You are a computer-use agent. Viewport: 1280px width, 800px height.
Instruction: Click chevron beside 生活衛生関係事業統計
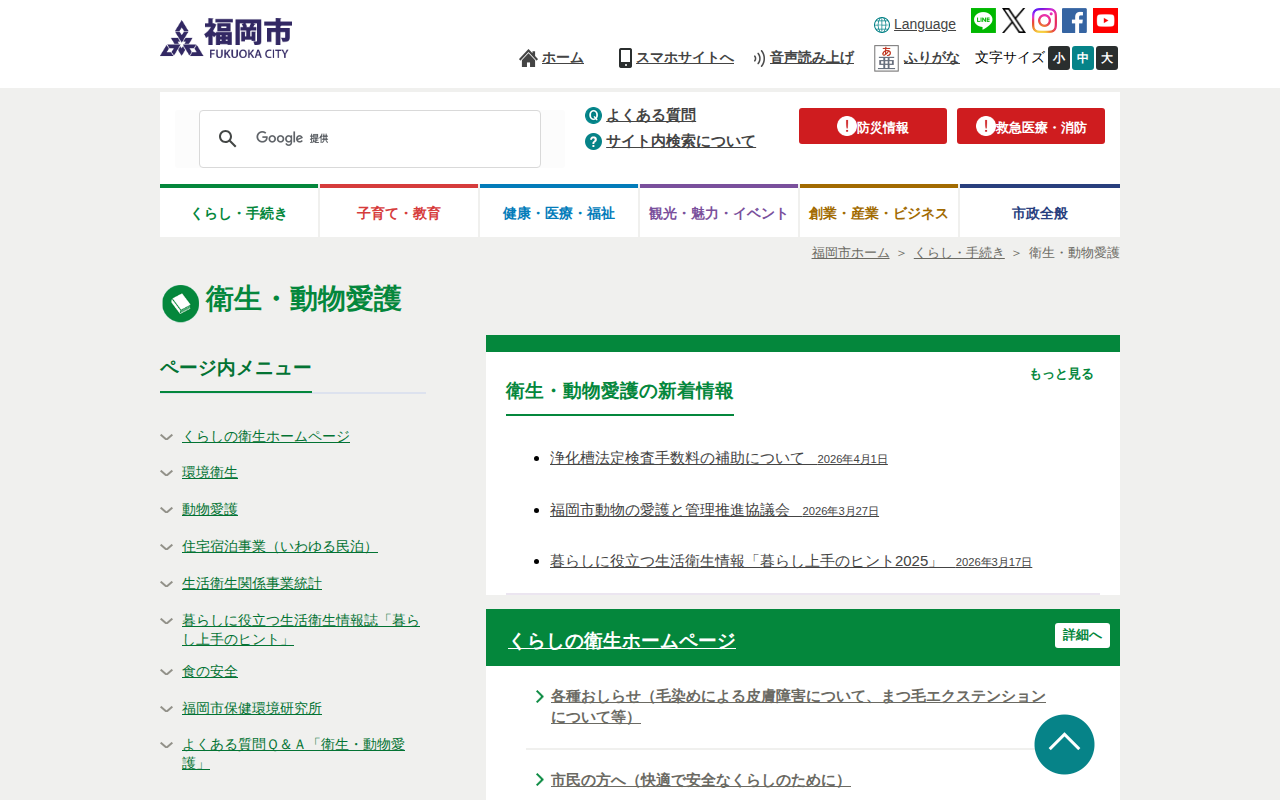pos(167,584)
